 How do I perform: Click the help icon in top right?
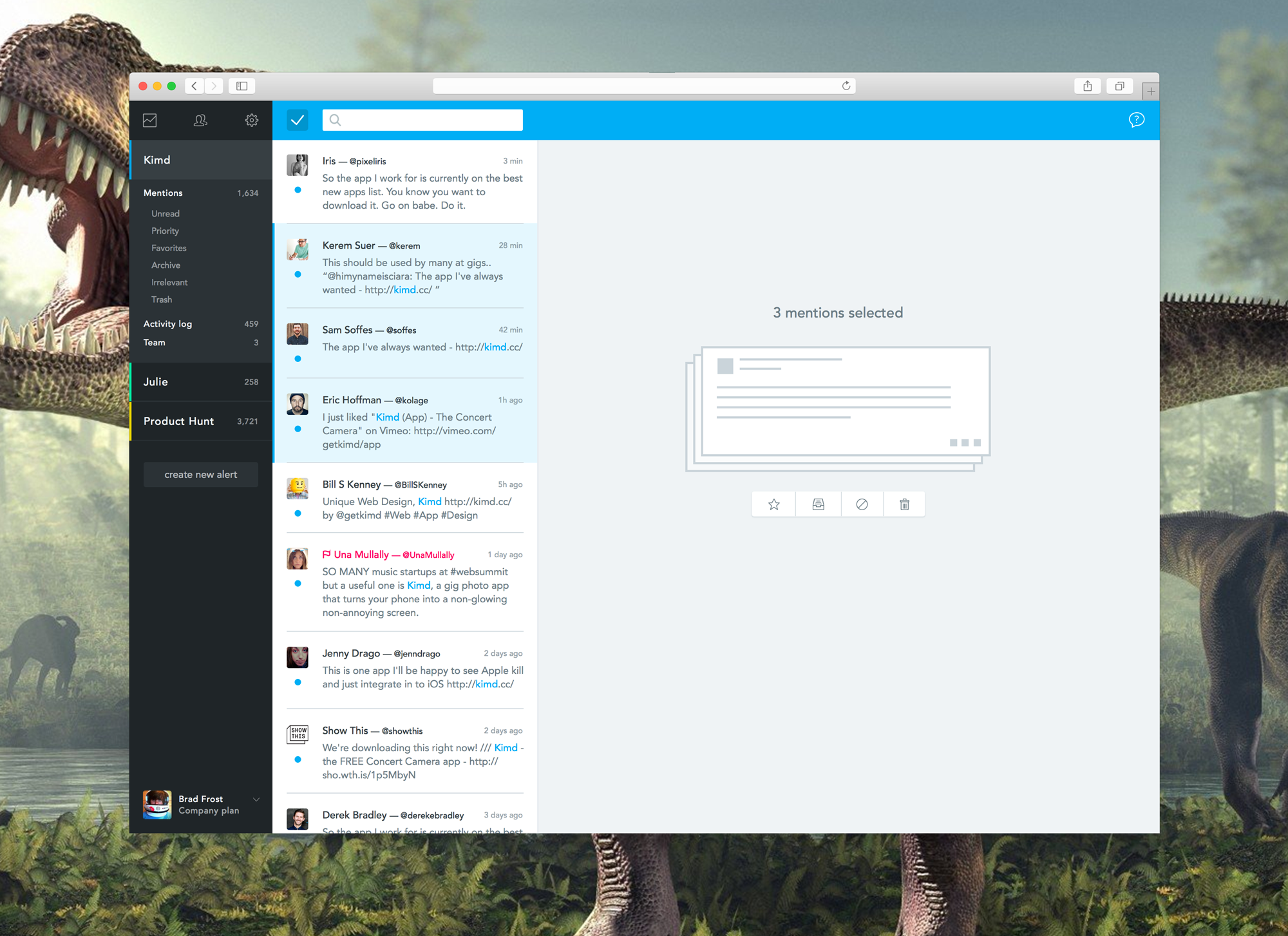coord(1137,120)
